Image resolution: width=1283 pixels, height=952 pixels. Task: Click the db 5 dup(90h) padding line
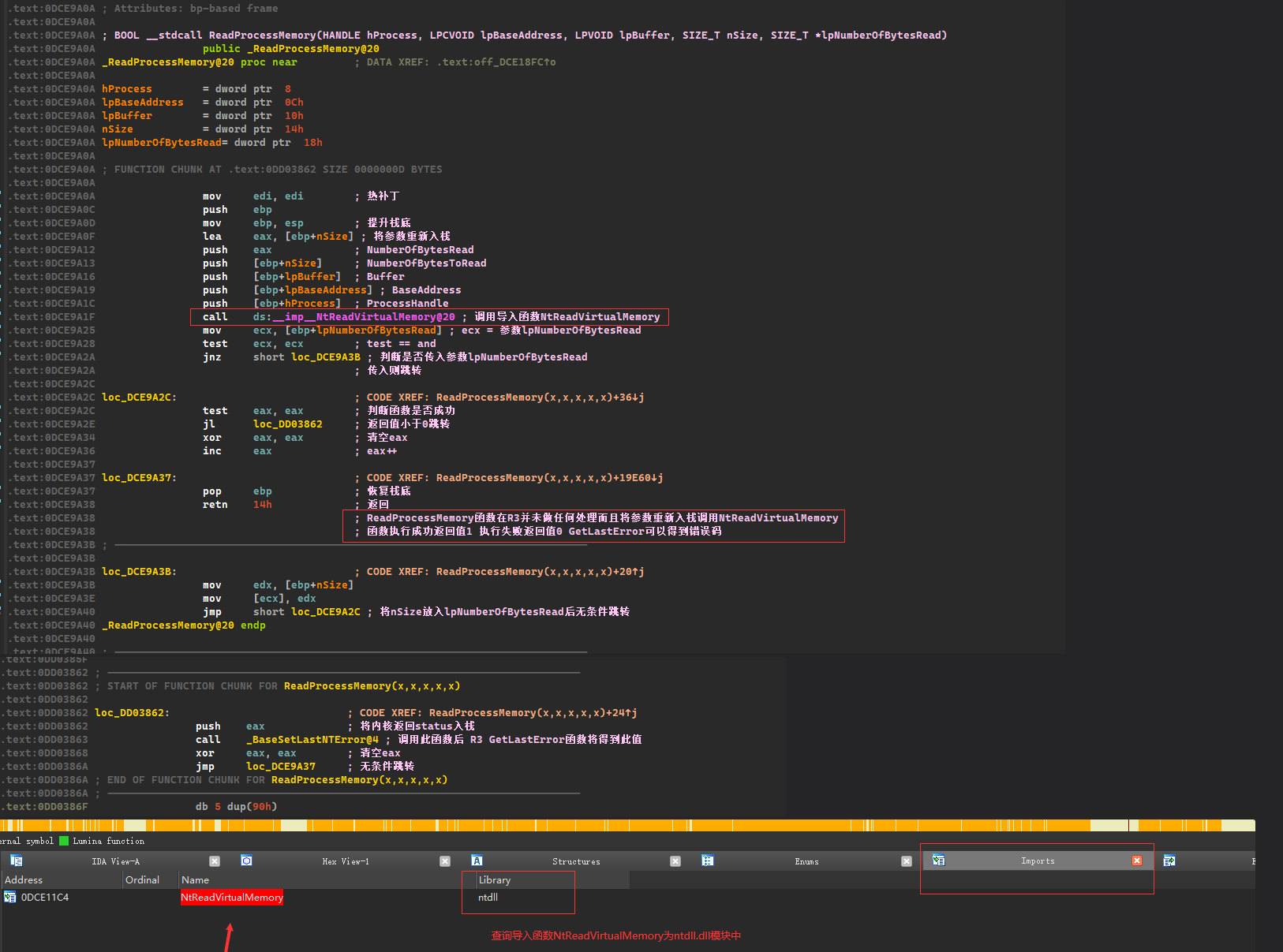[x=236, y=807]
